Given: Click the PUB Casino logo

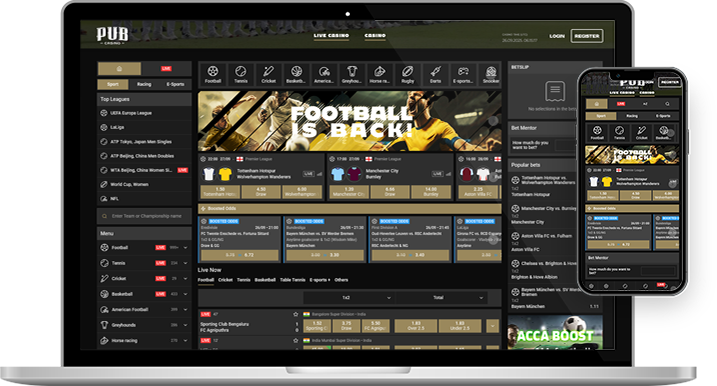Looking at the screenshot, I should coord(112,35).
